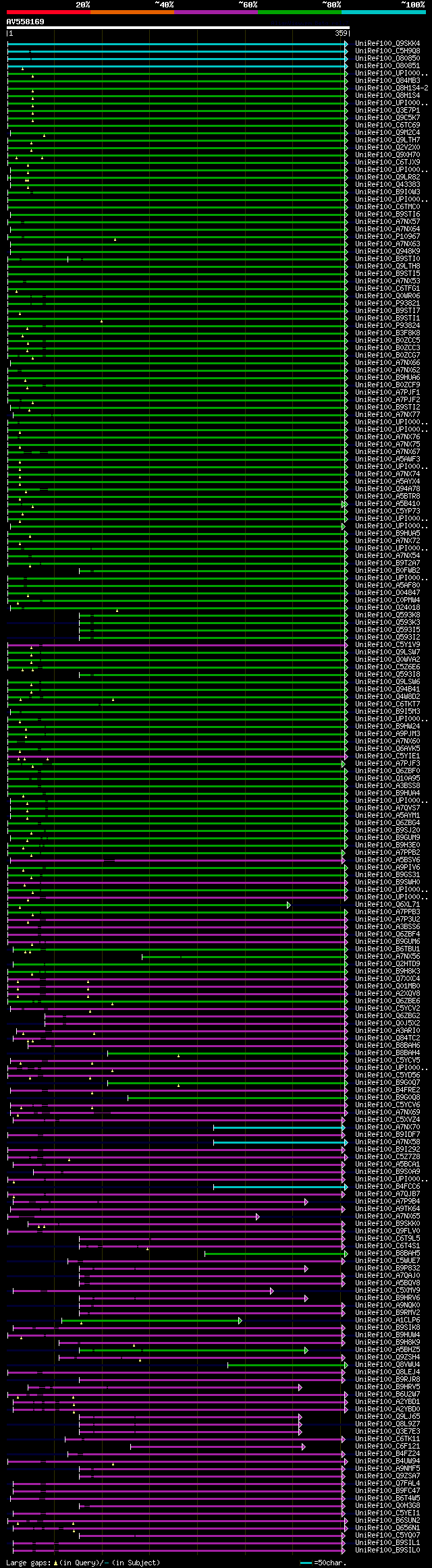
Task: Select the UniRef100_A5BHZ5 entry
Action: coord(387,1350)
